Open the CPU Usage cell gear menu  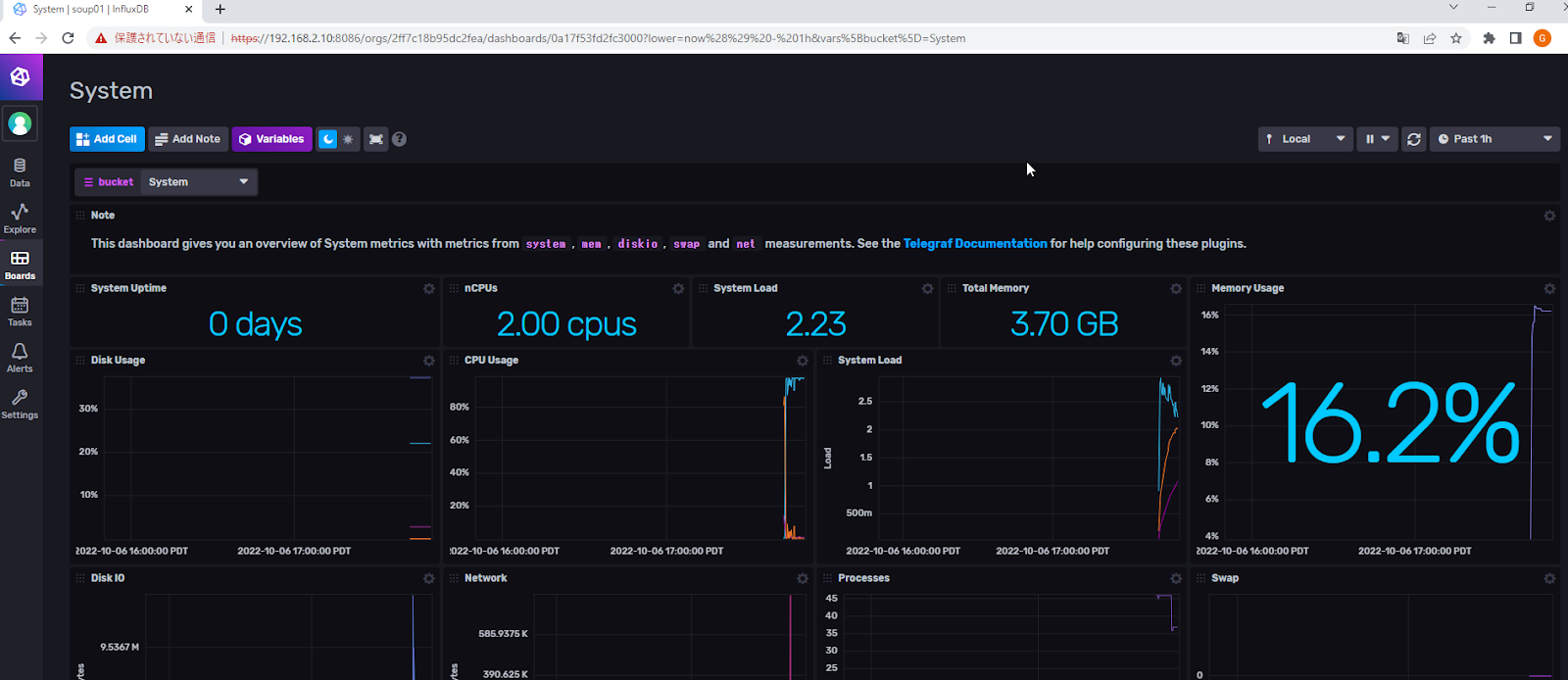pyautogui.click(x=803, y=361)
